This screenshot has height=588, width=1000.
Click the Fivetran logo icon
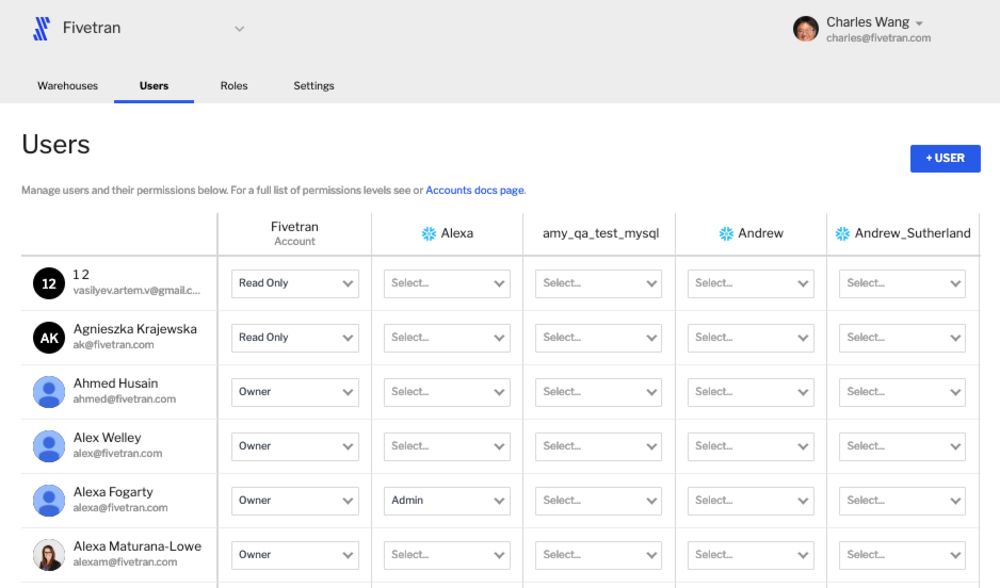(x=41, y=29)
